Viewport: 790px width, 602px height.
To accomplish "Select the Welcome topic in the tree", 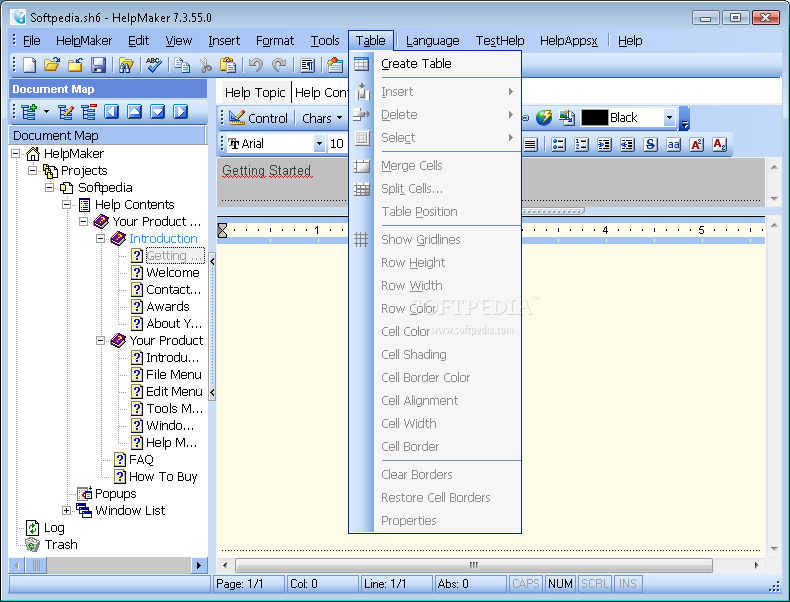I will (x=172, y=273).
